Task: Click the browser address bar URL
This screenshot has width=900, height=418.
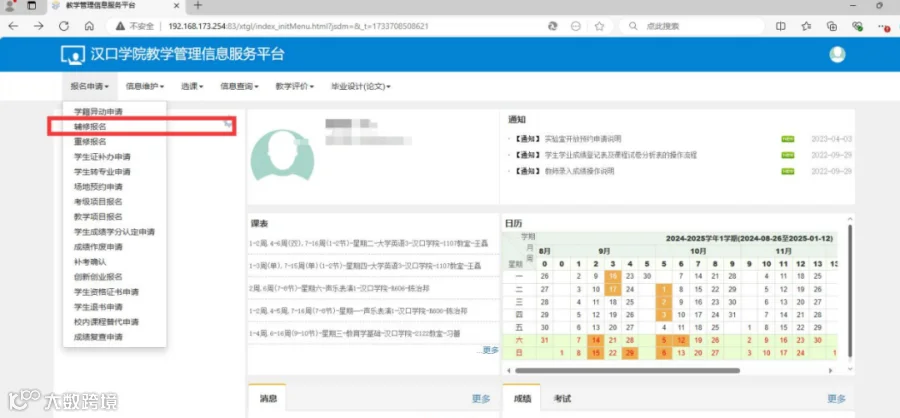Action: pyautogui.click(x=298, y=26)
